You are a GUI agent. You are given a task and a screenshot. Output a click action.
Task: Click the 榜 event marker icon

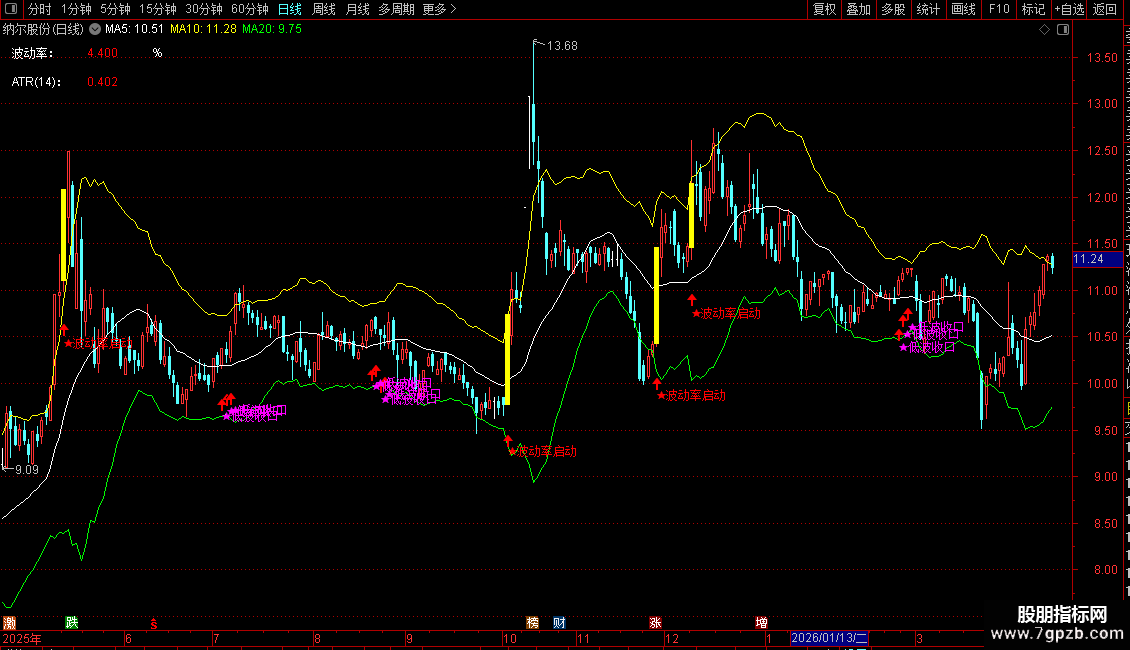(x=533, y=623)
